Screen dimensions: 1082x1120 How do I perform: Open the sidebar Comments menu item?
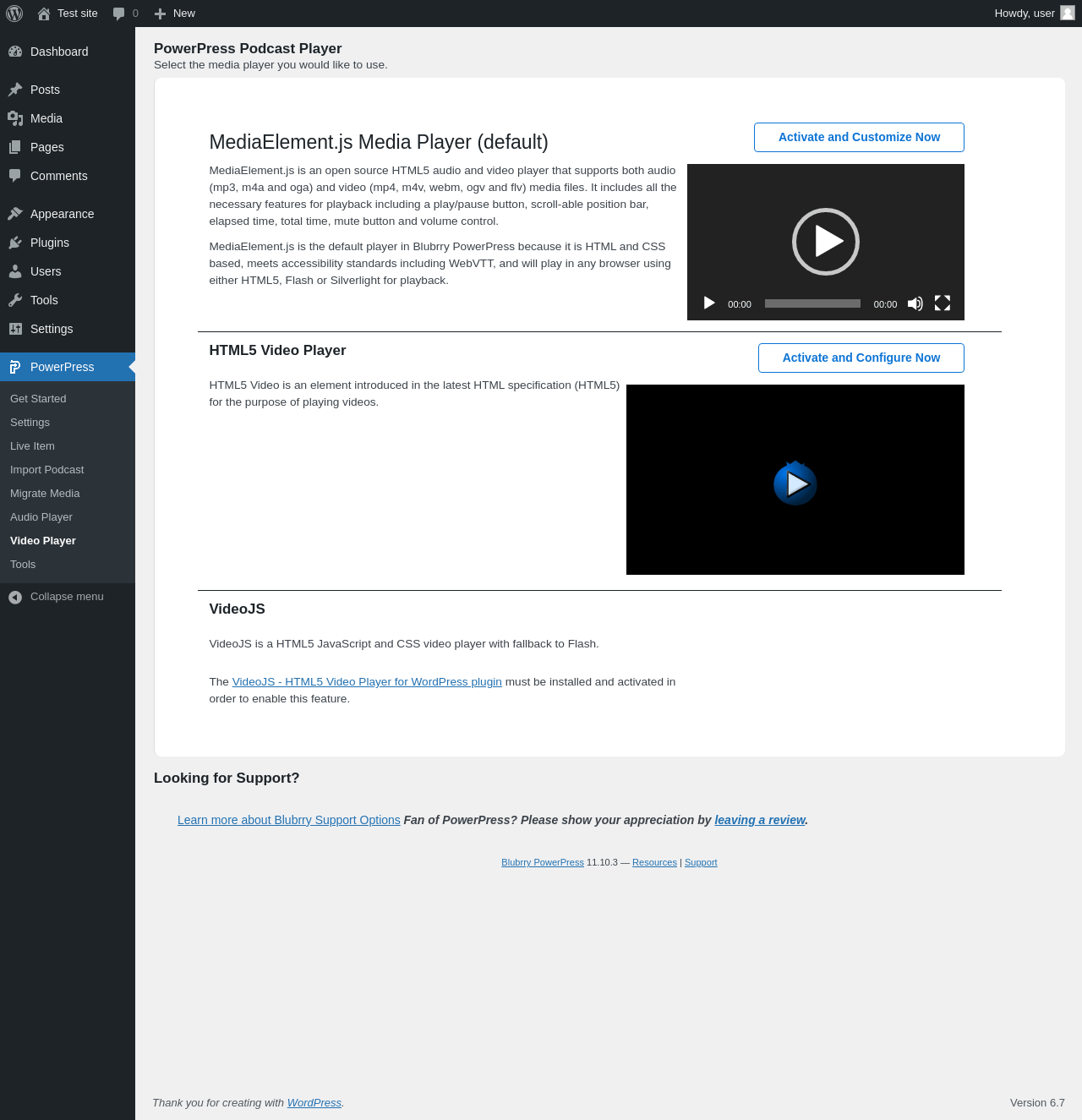[68, 176]
